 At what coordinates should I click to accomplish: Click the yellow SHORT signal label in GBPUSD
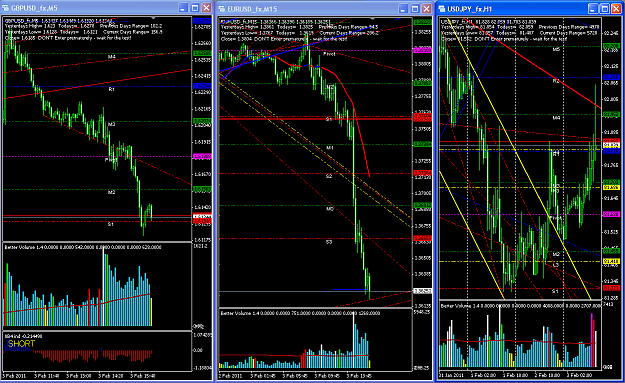click(21, 344)
